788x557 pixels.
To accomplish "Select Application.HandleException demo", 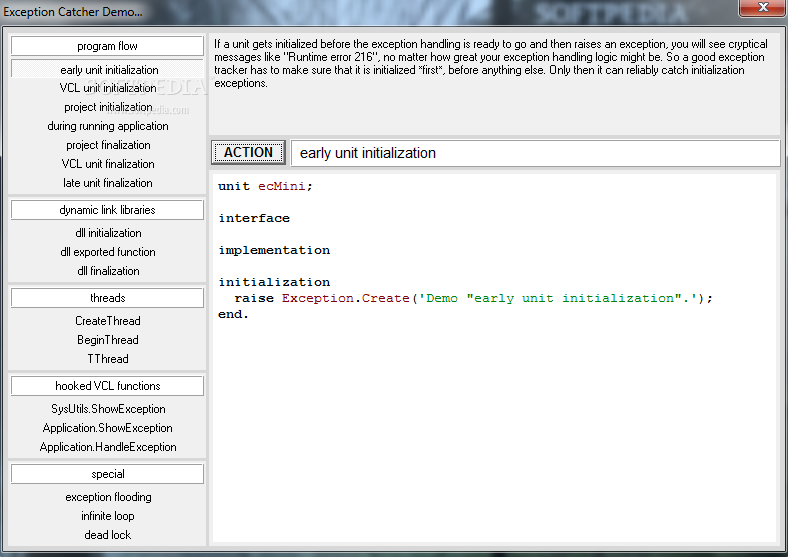I will point(108,447).
